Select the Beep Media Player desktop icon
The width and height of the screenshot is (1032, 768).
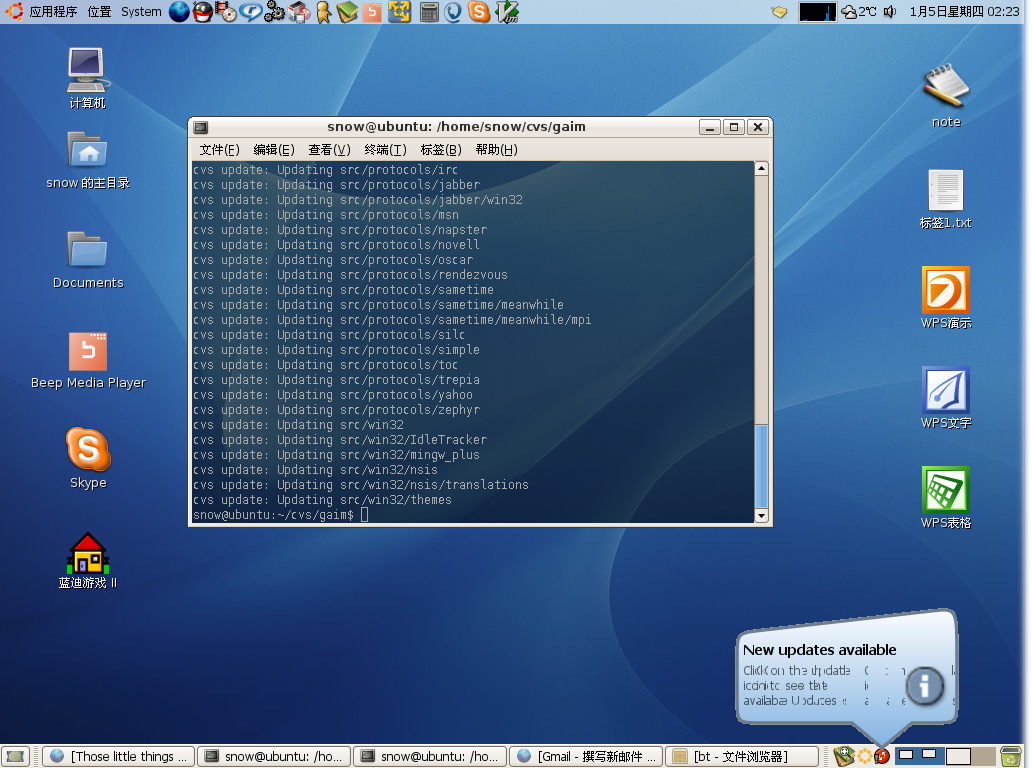tap(88, 361)
